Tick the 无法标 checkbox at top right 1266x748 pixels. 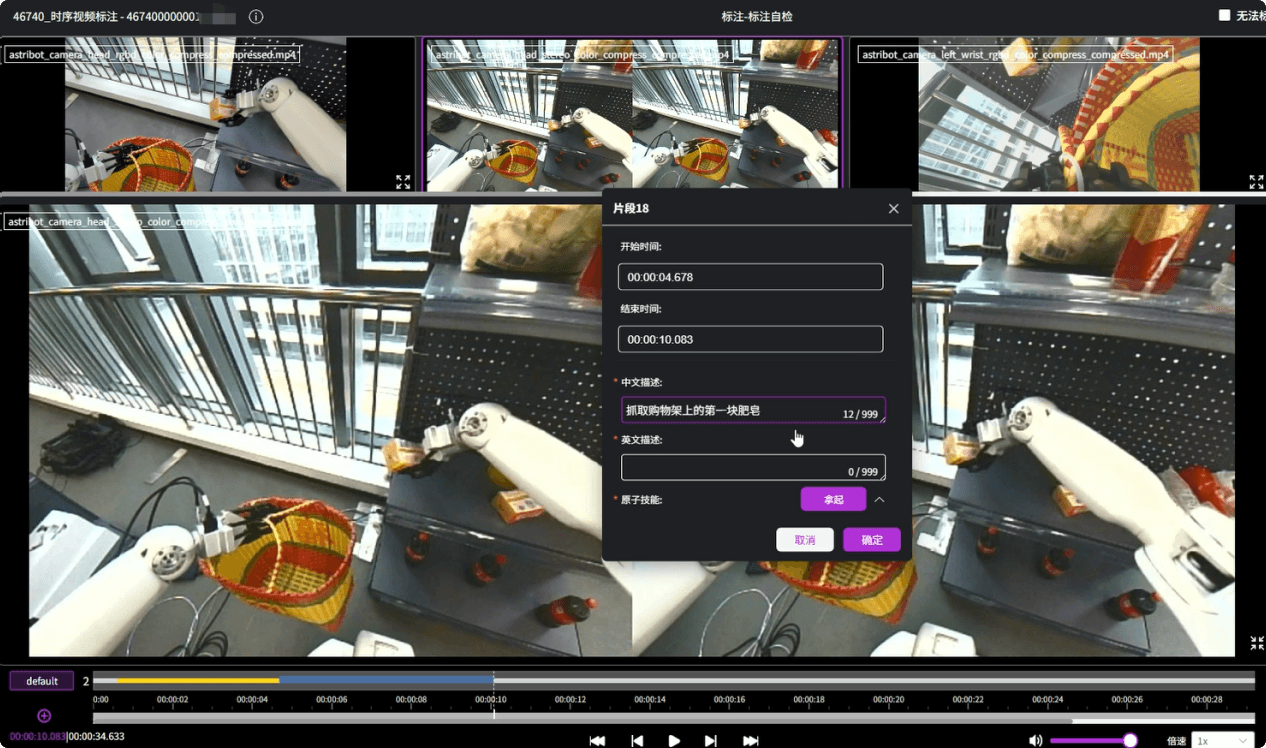[x=1225, y=15]
